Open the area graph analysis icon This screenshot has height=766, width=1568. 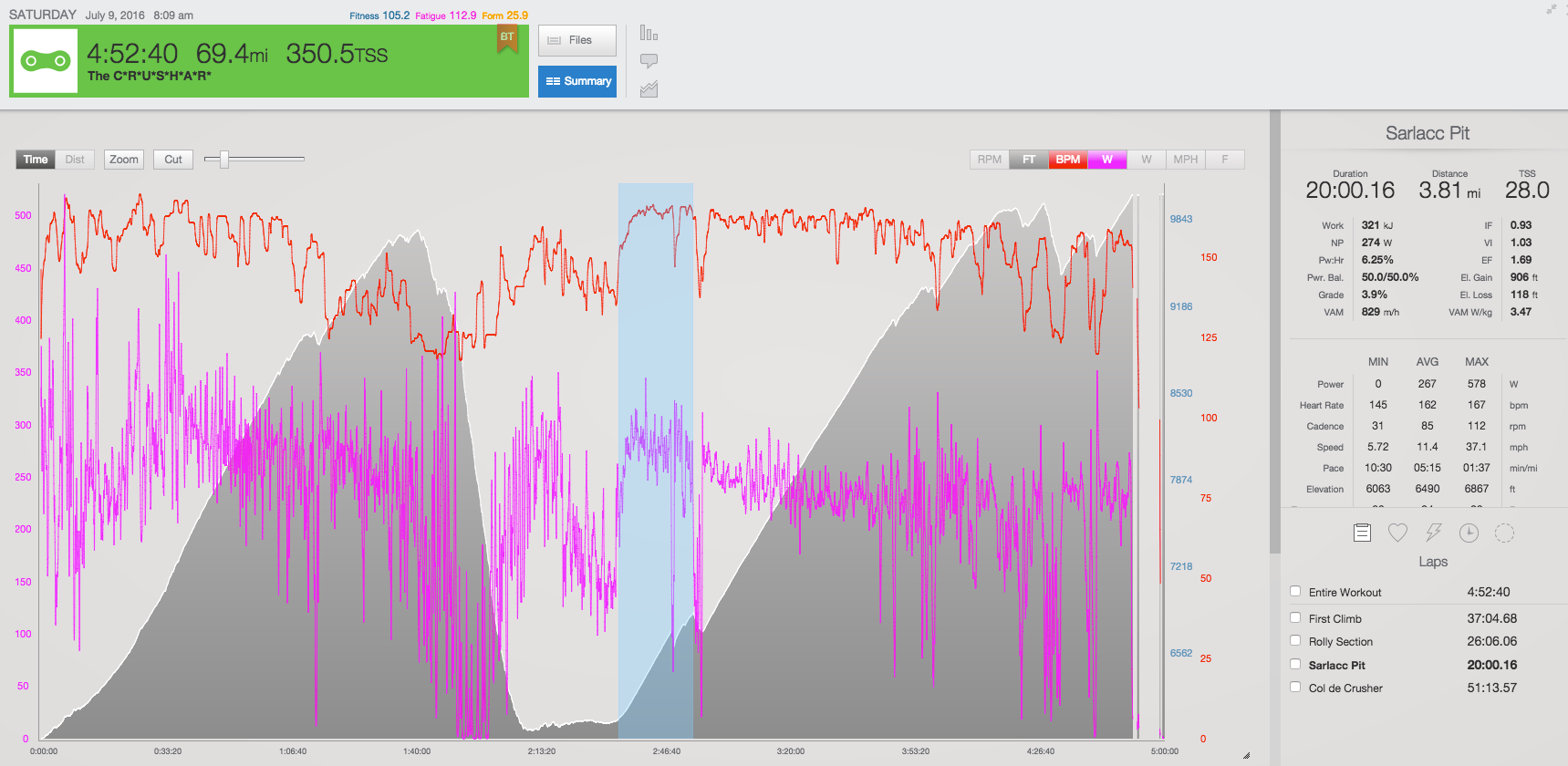[649, 89]
